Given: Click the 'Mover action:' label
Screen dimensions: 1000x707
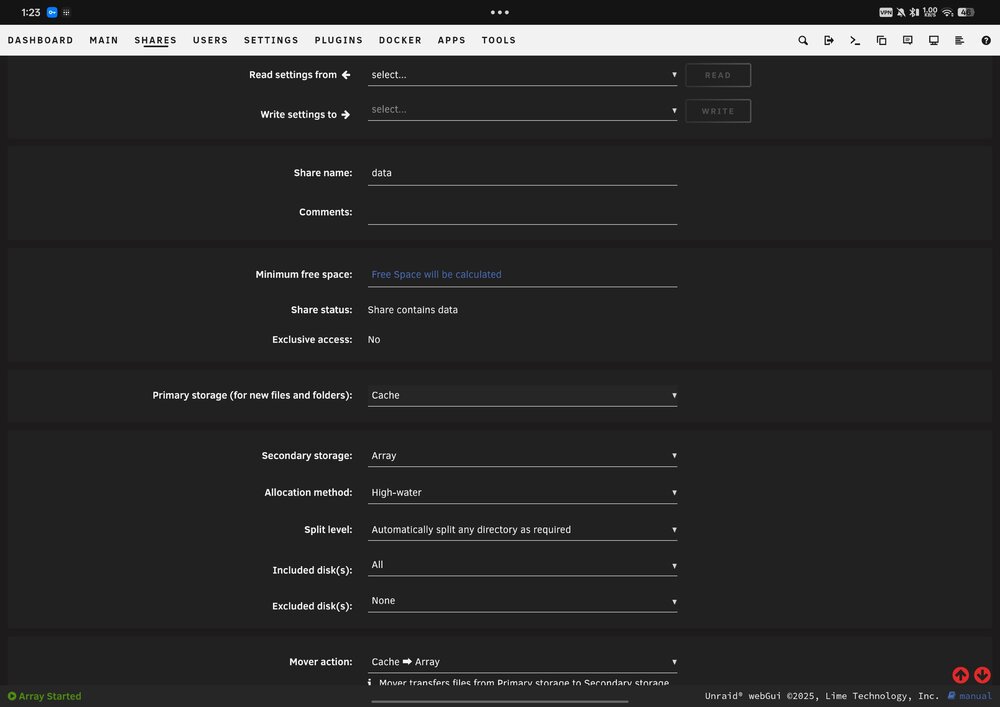Looking at the screenshot, I should (x=320, y=662).
